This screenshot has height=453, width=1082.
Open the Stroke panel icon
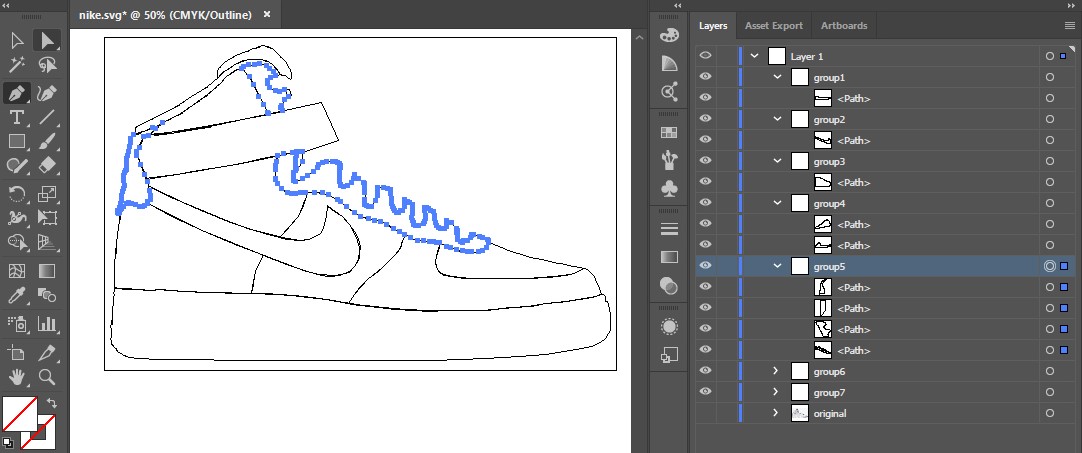tap(669, 229)
